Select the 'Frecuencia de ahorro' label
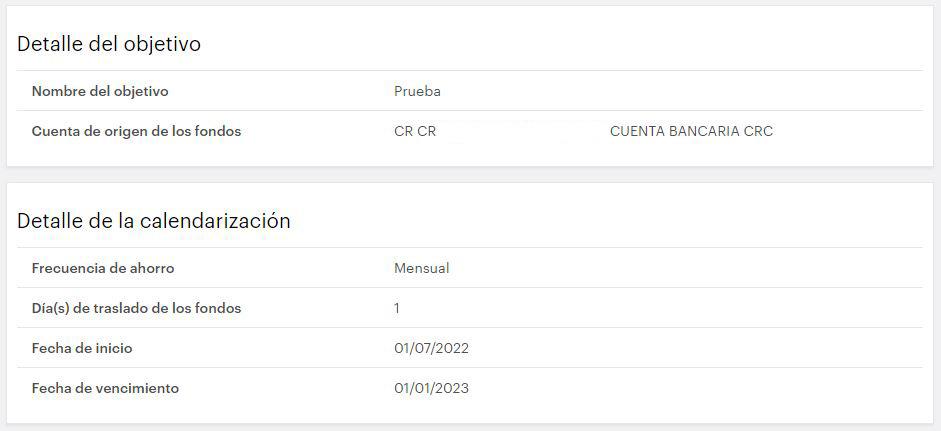941x431 pixels. tap(103, 268)
